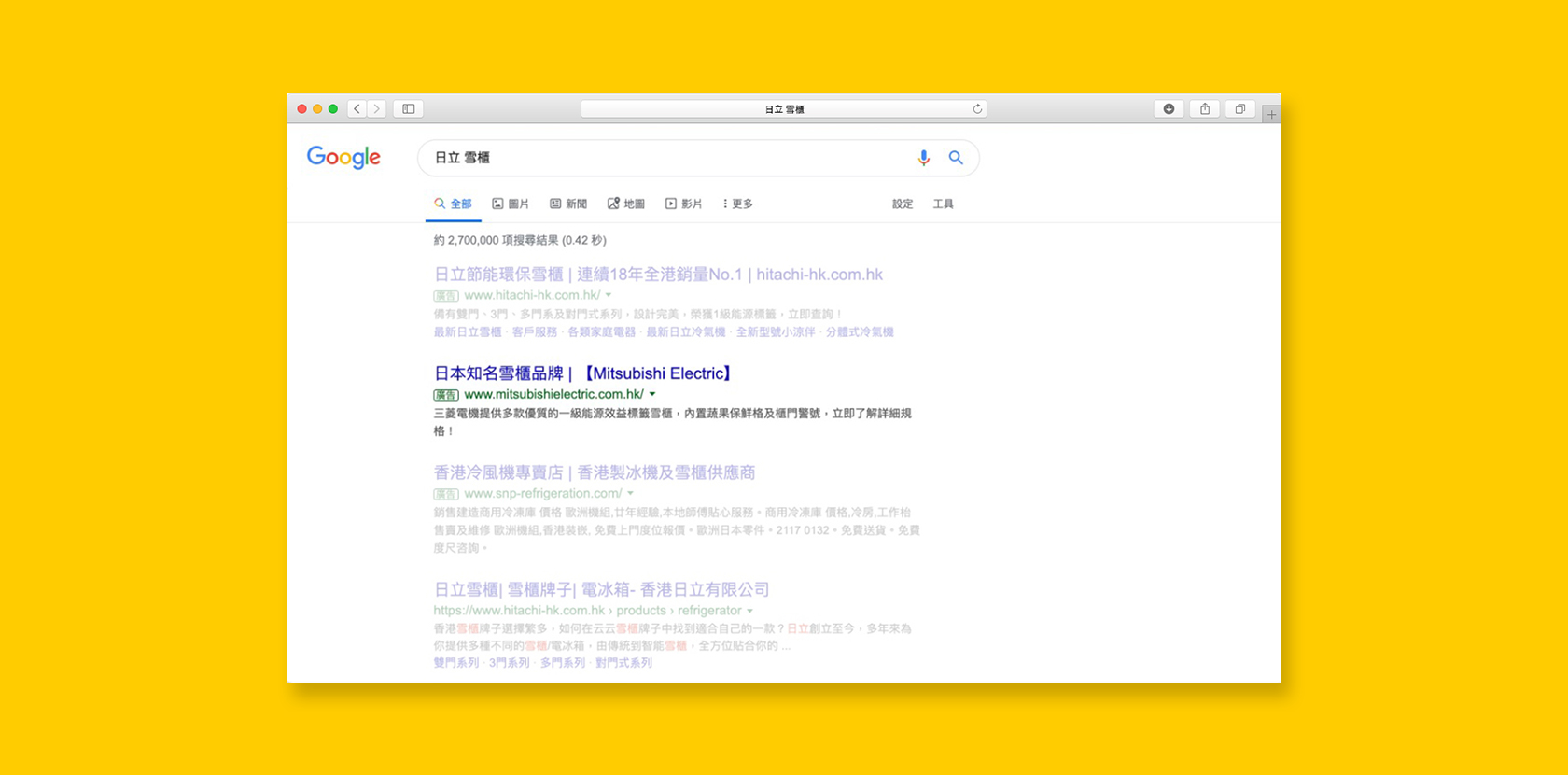Open the 香港冷風機專賣店 result
The height and width of the screenshot is (775, 1568).
point(595,472)
